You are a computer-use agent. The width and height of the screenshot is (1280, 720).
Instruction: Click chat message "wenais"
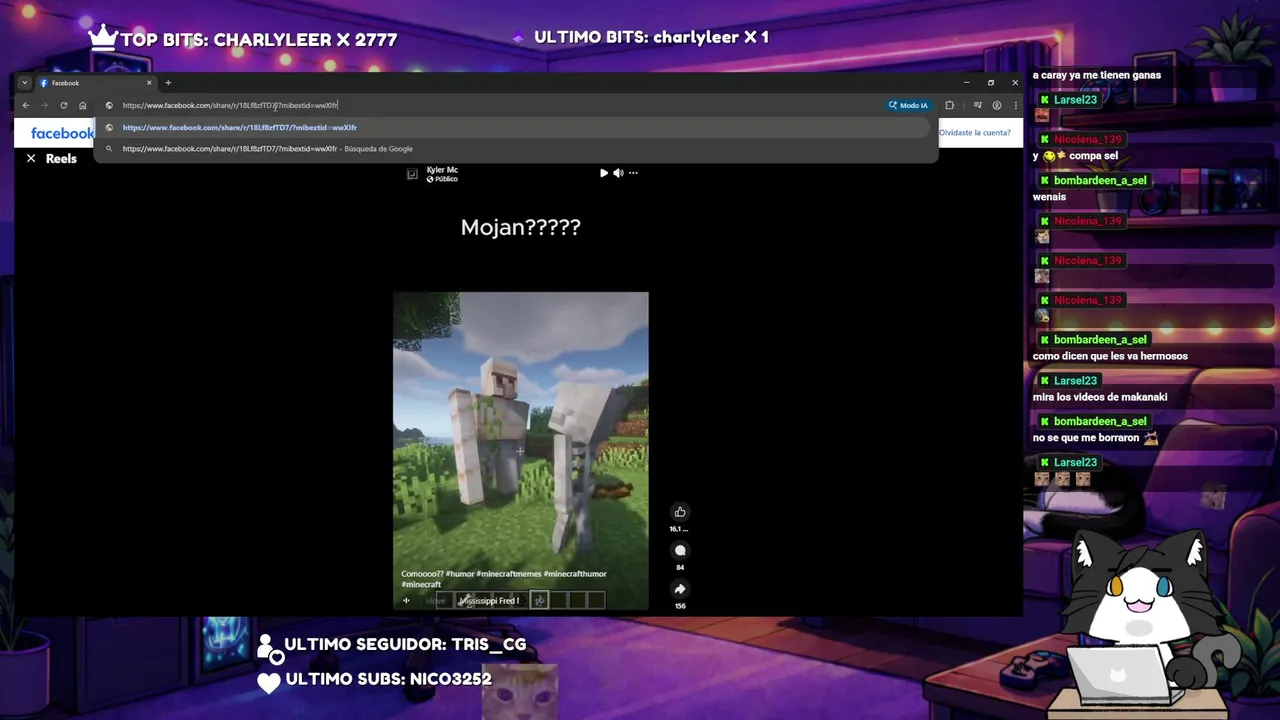pyautogui.click(x=1050, y=197)
